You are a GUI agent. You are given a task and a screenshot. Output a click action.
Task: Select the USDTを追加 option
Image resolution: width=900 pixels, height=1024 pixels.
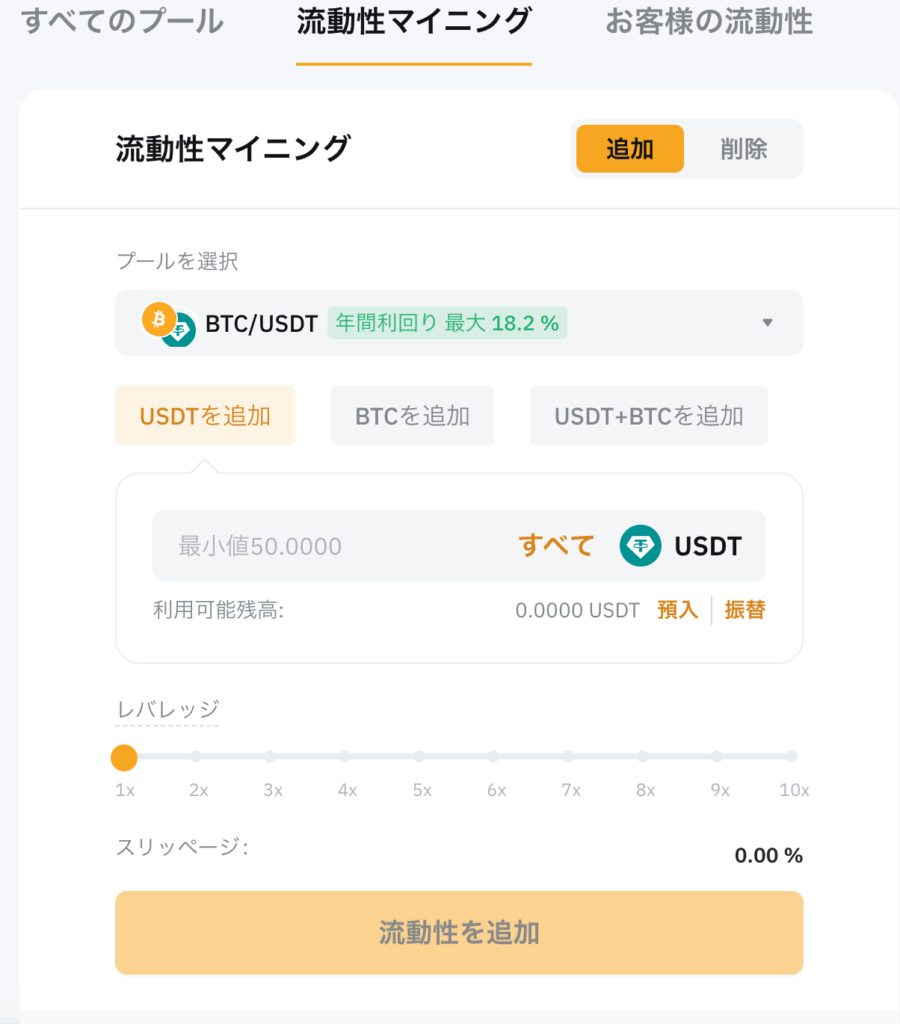coord(205,416)
